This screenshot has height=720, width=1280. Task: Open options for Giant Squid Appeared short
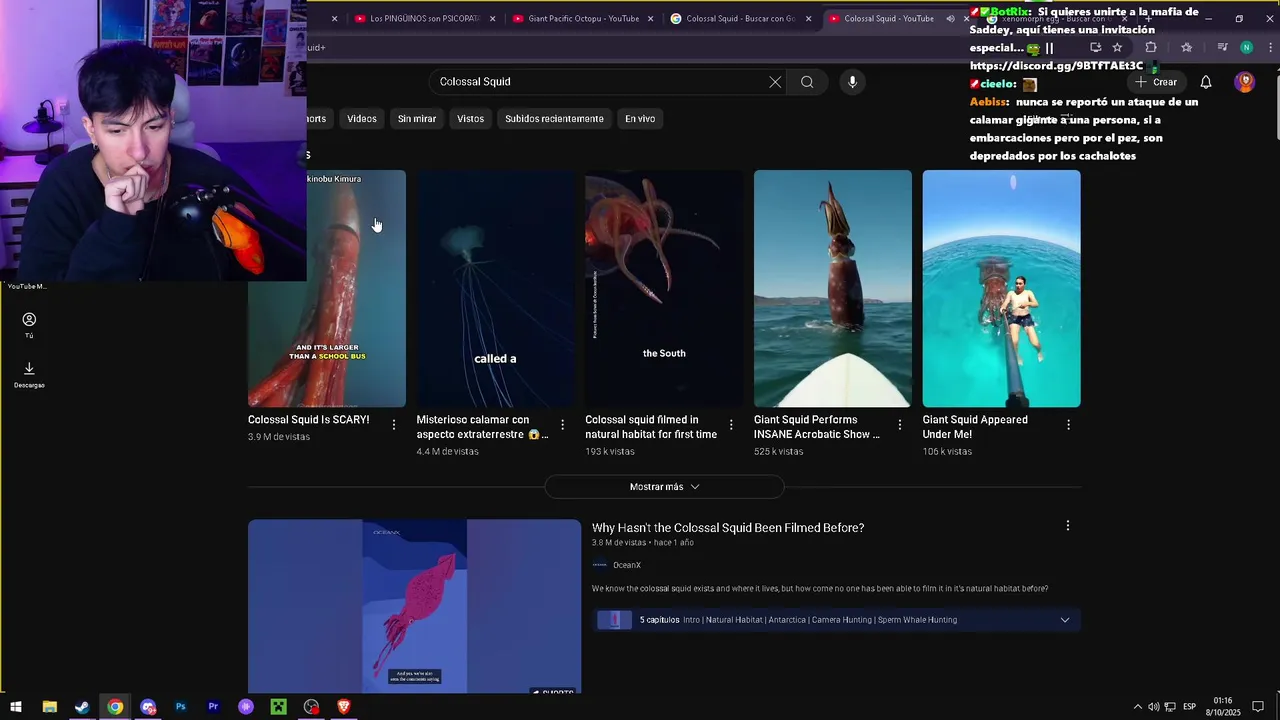[x=1068, y=425]
